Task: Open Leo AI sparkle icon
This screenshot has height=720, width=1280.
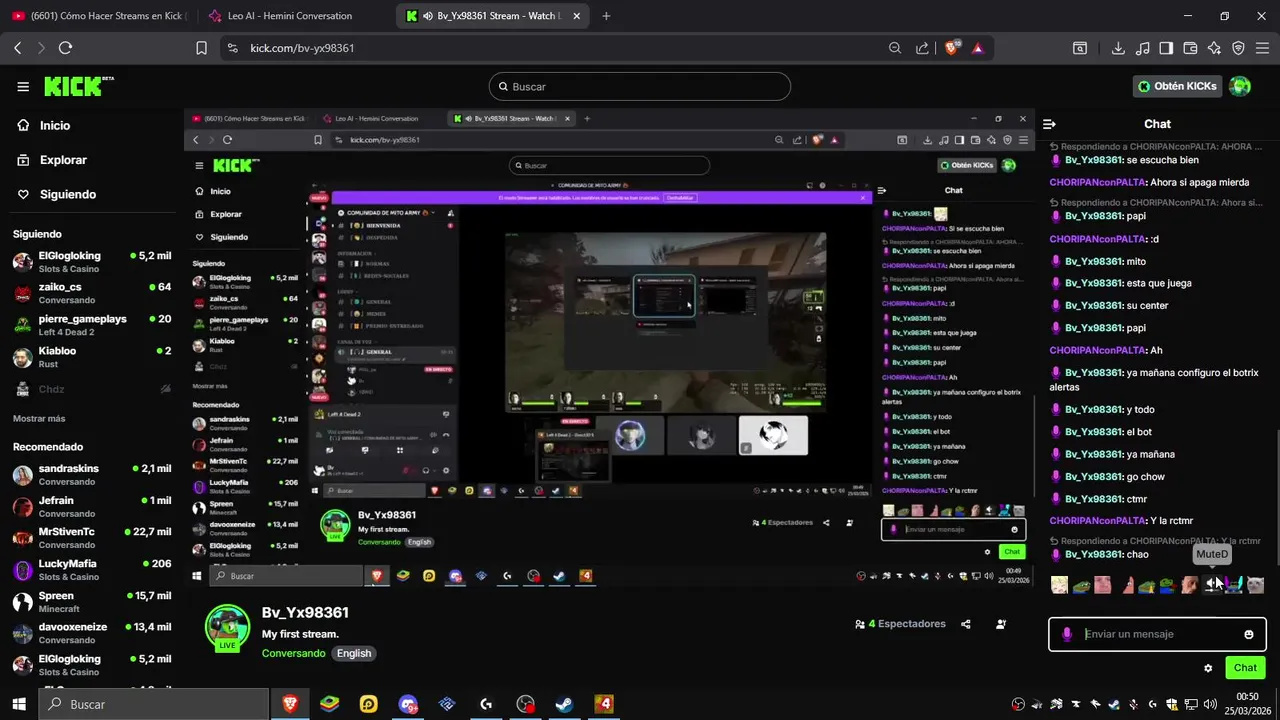Action: 1214,48
